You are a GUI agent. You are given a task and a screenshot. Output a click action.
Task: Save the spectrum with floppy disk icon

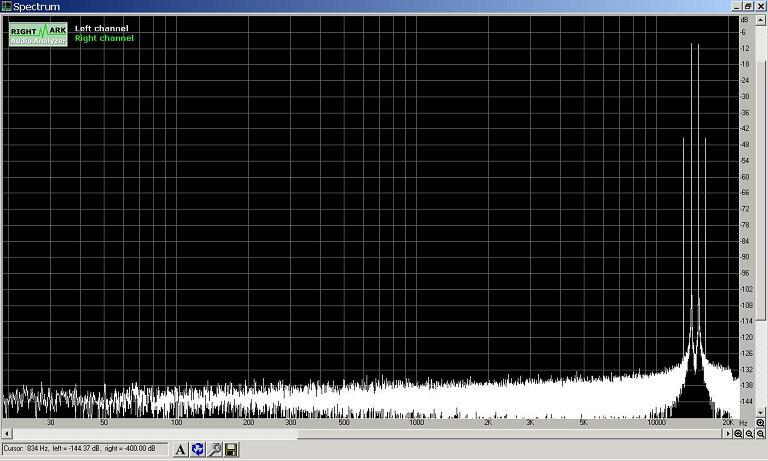pyautogui.click(x=231, y=450)
